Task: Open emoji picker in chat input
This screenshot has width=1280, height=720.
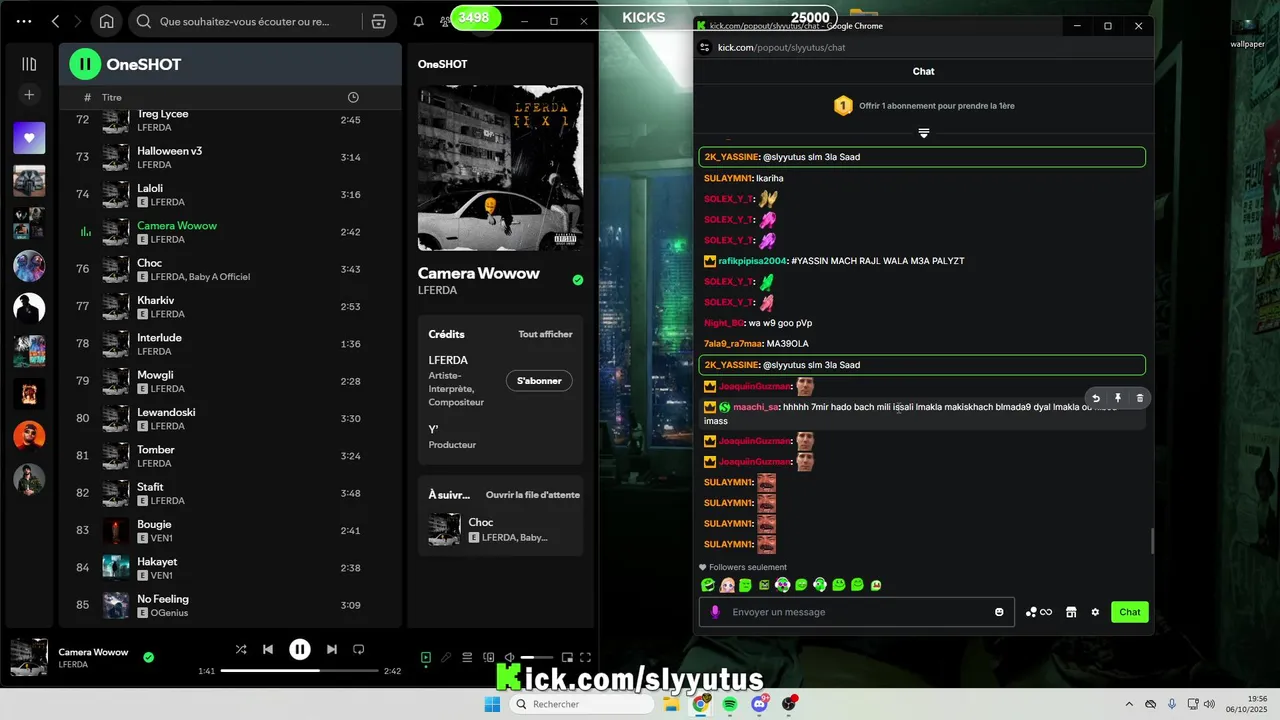Action: 999,612
